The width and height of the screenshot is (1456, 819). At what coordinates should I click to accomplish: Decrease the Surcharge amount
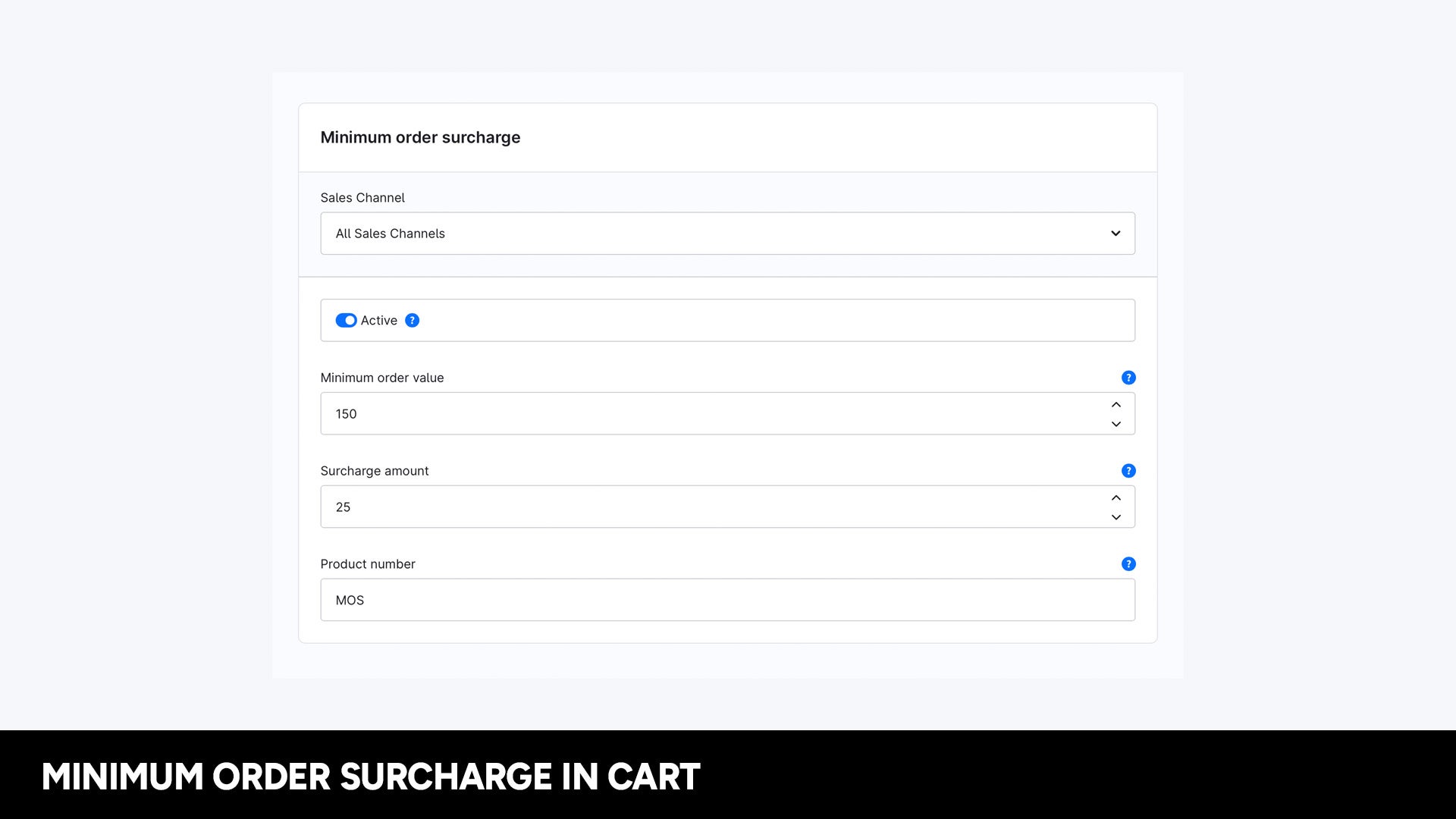click(x=1116, y=517)
